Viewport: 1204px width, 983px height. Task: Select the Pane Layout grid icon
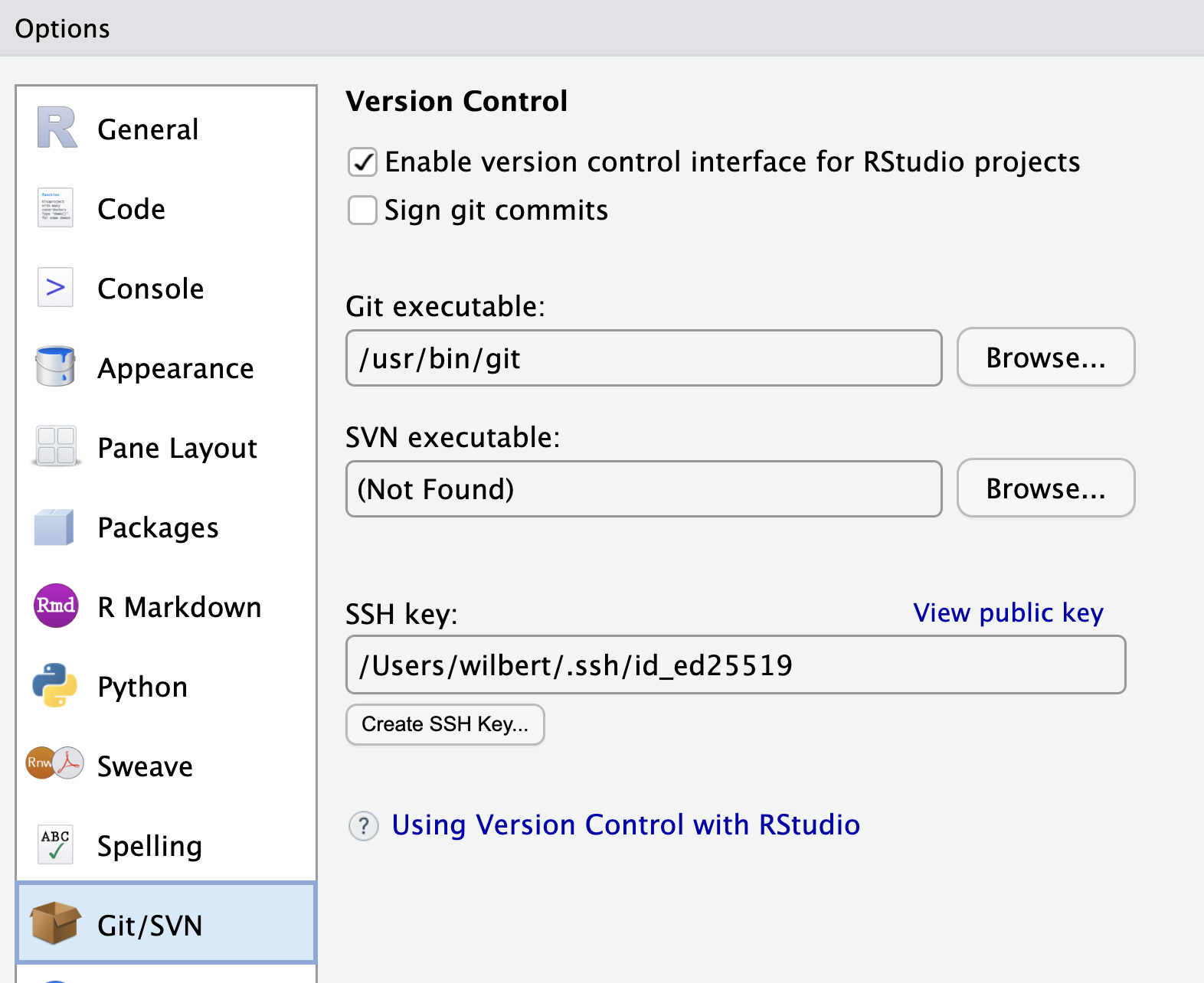click(56, 446)
